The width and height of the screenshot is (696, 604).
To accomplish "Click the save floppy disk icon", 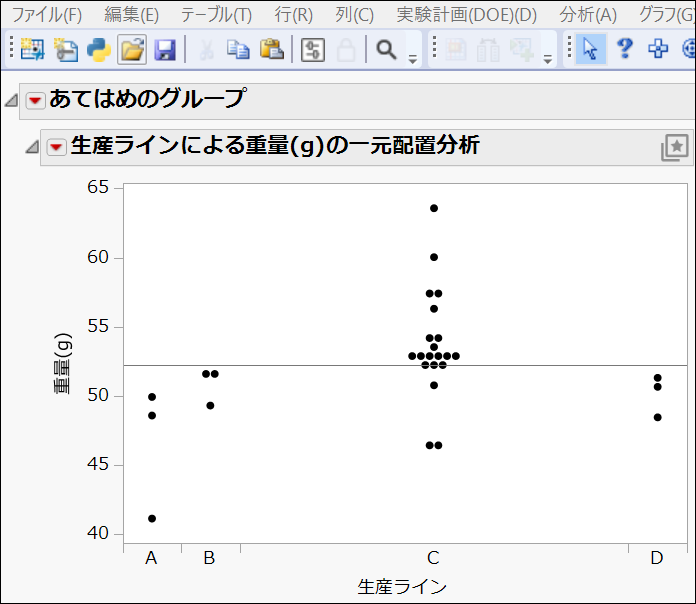I will click(165, 49).
